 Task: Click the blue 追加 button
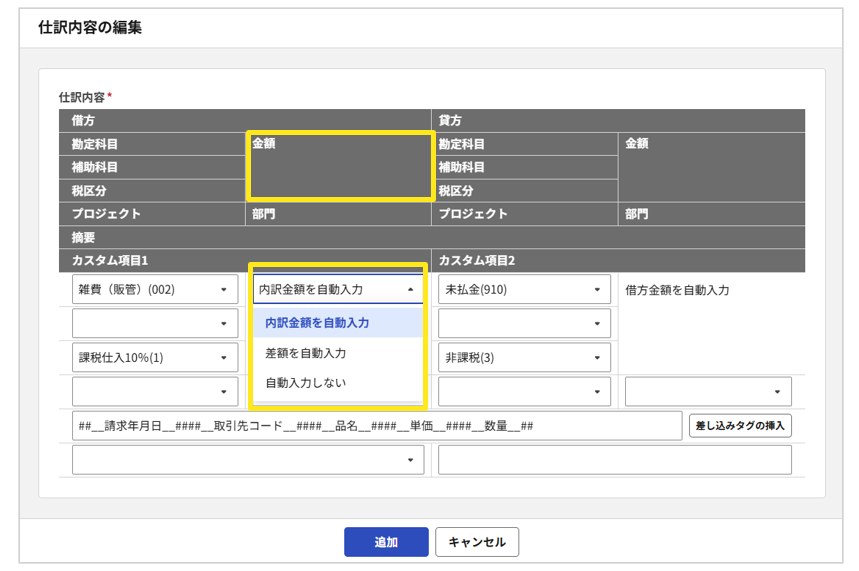(386, 542)
